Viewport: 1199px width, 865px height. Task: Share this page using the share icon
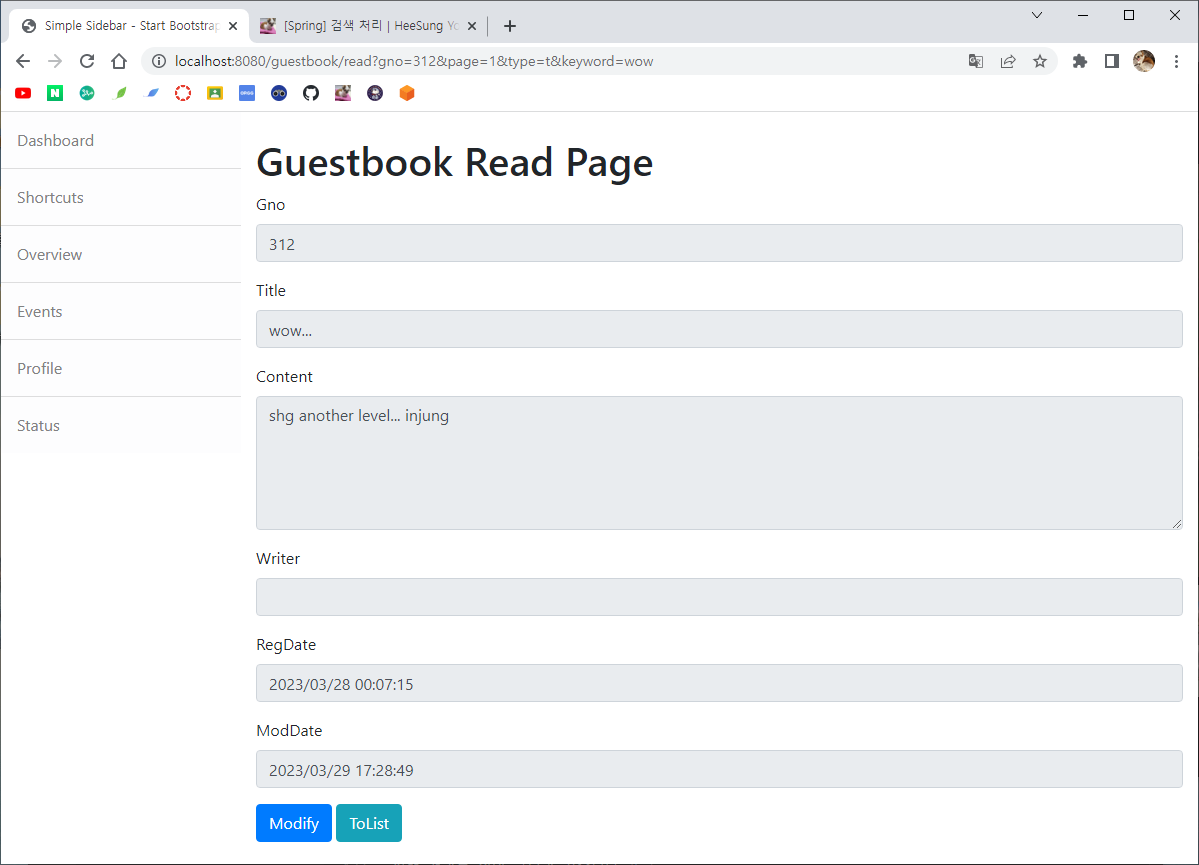[1008, 61]
